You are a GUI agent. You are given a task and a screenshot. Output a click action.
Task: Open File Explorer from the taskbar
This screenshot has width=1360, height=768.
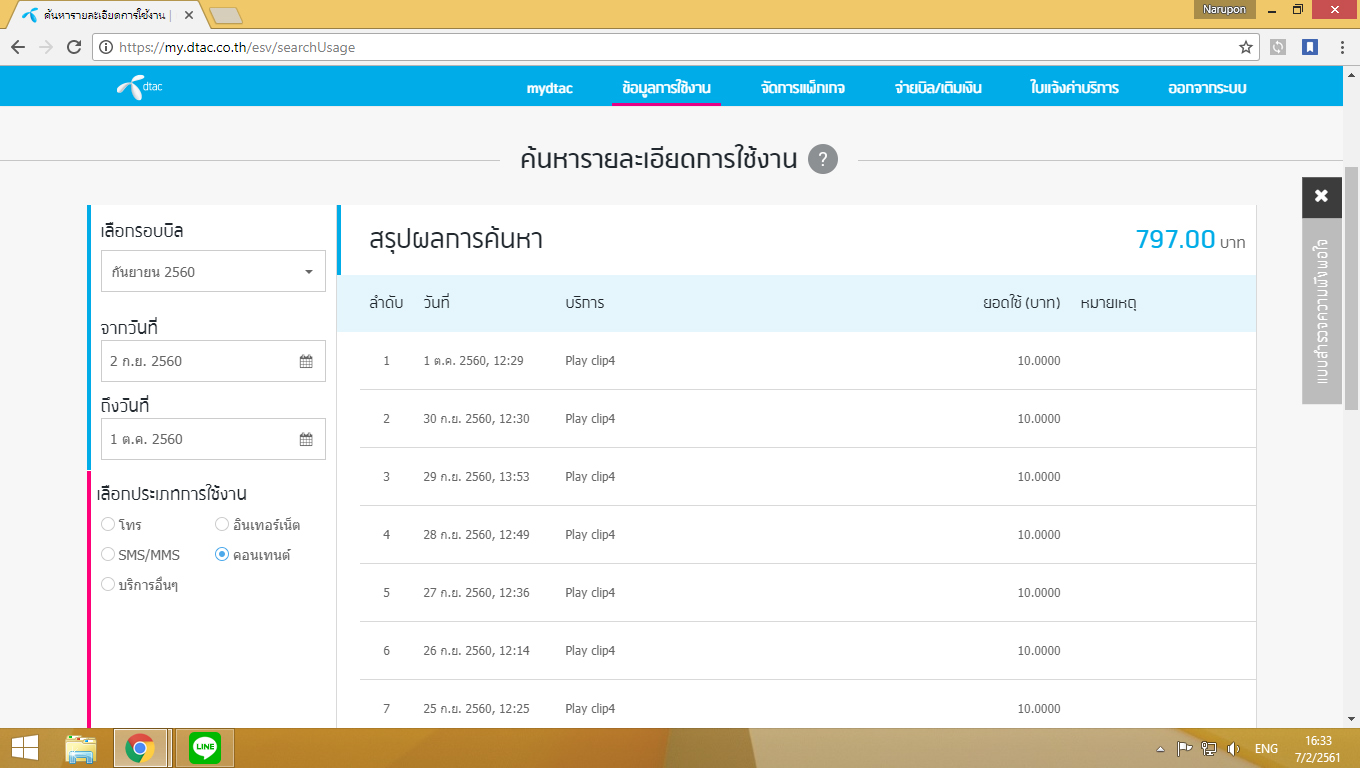coord(80,748)
